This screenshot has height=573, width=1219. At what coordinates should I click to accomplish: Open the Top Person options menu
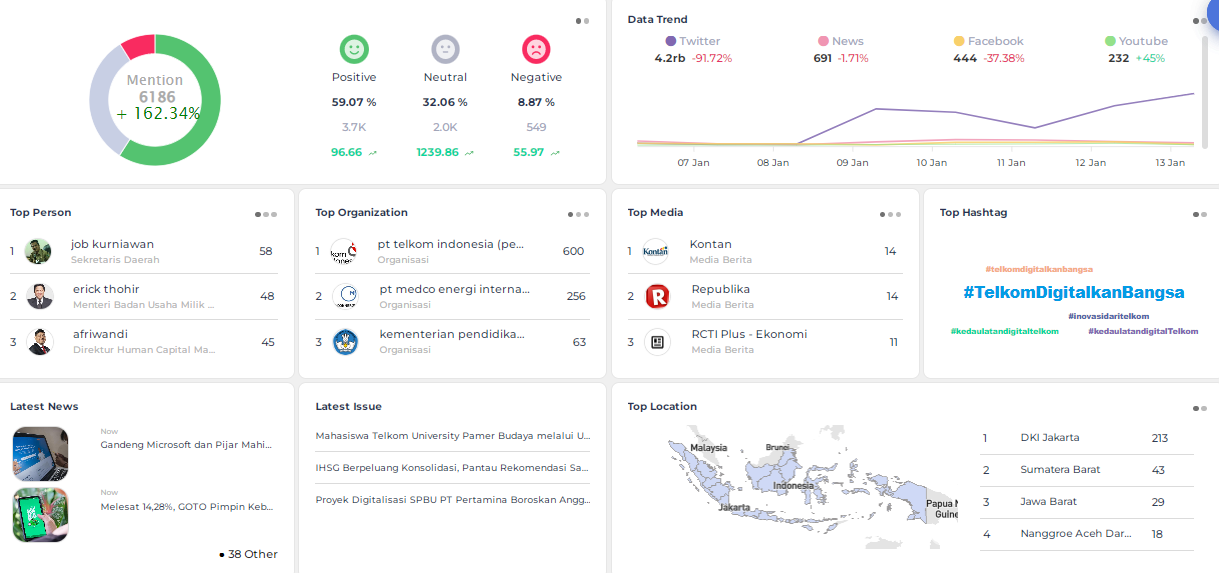tap(266, 214)
